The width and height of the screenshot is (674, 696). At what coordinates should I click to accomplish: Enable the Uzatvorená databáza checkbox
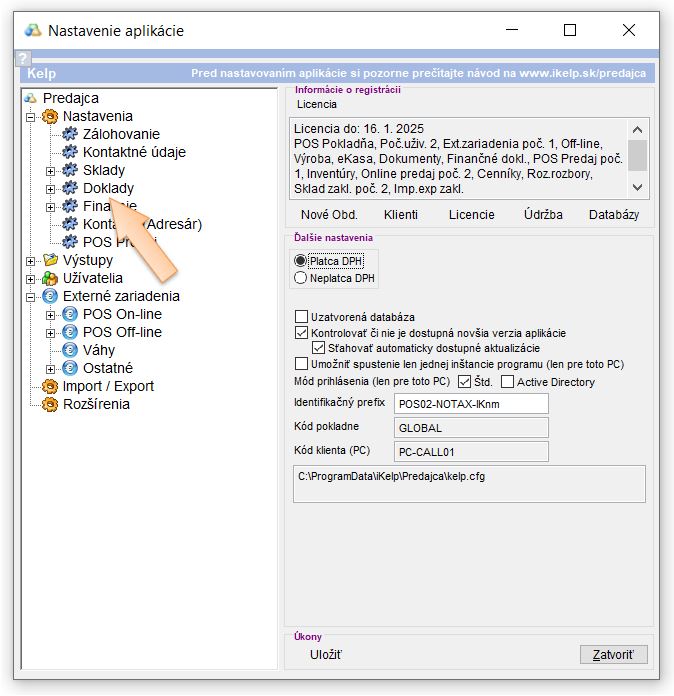[303, 316]
